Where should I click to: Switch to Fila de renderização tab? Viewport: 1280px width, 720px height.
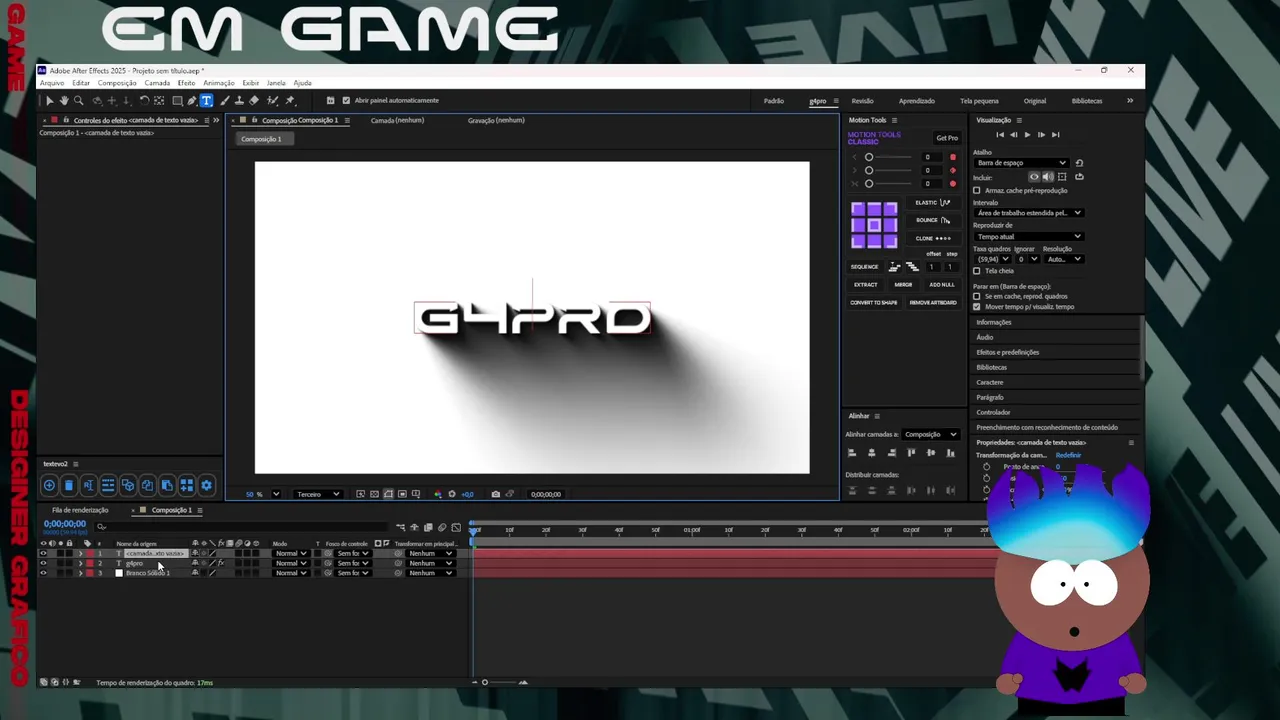[80, 510]
